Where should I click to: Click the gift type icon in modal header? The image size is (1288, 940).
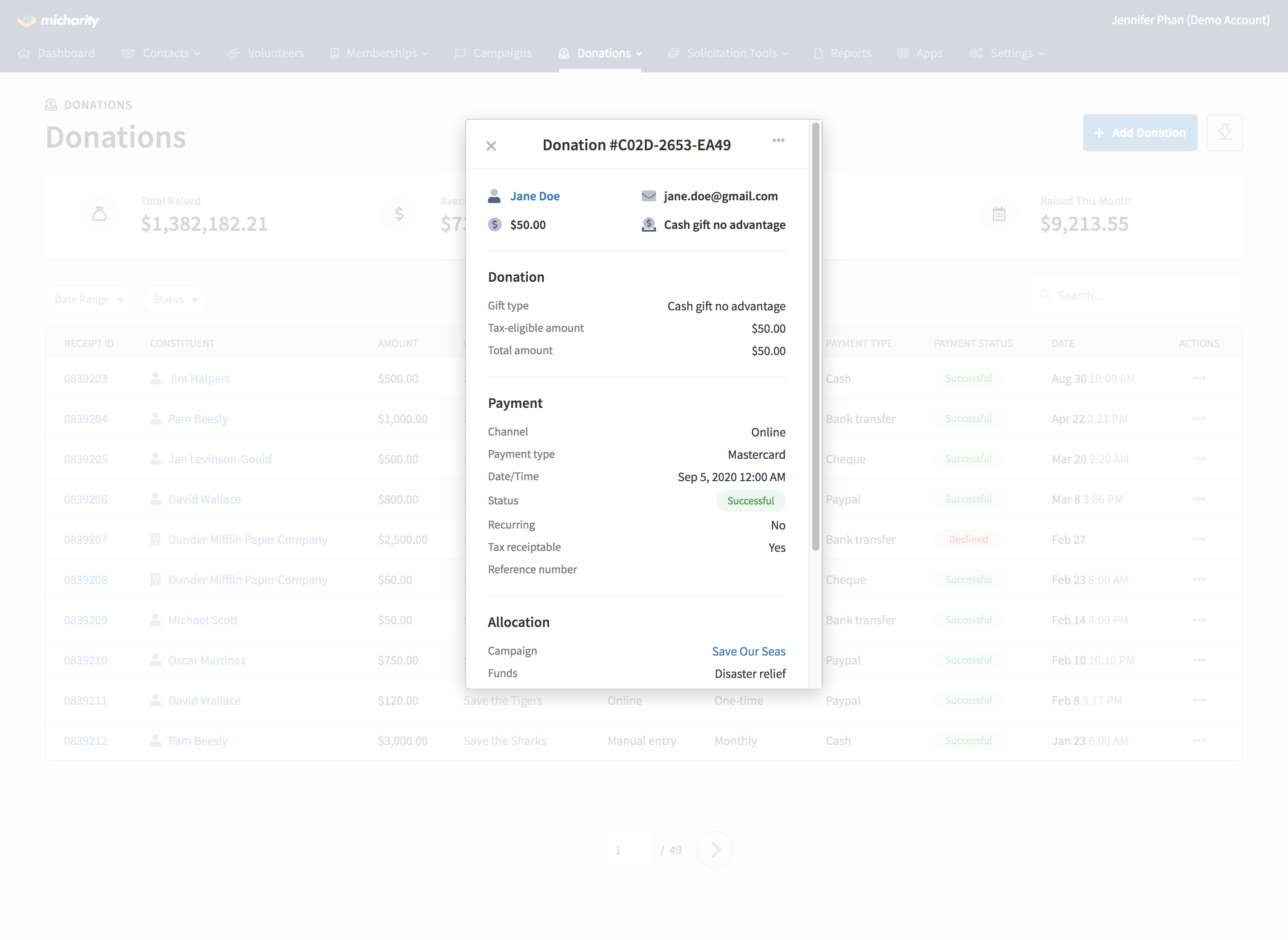(x=648, y=225)
